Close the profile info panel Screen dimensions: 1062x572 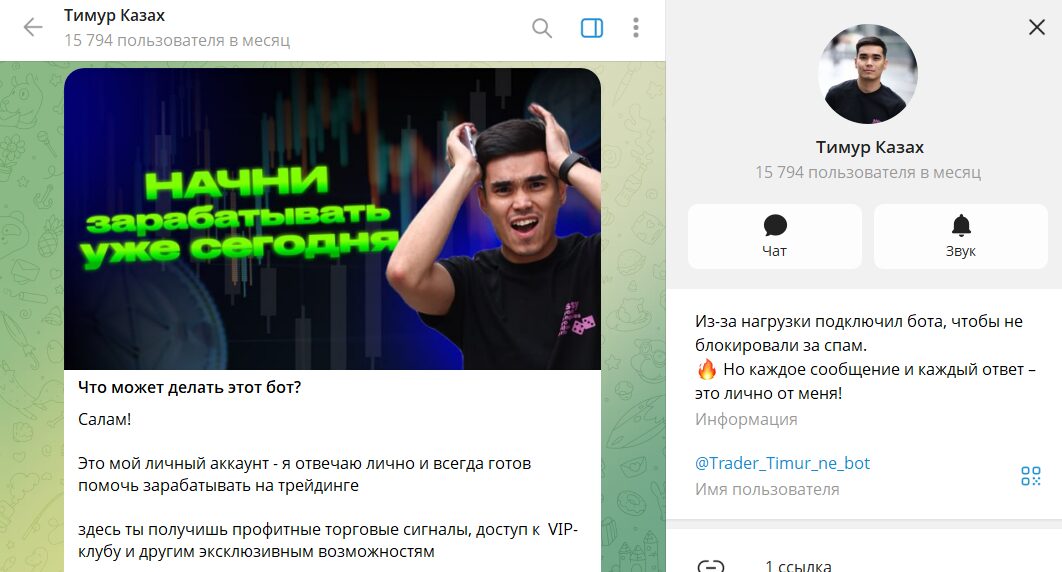coord(1037,27)
